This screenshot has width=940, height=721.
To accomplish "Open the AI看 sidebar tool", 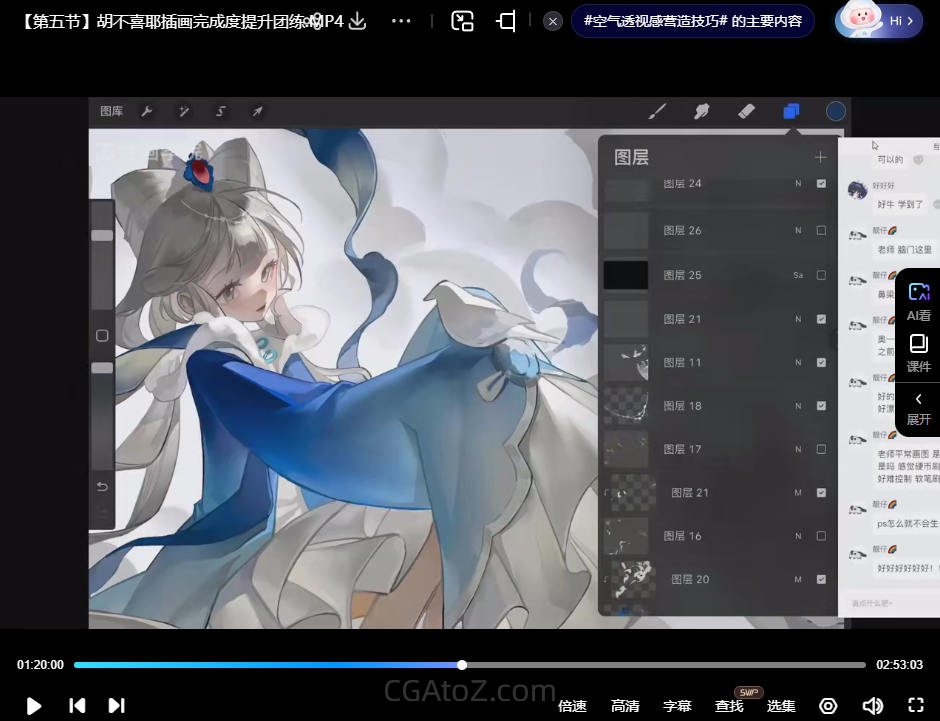I will pyautogui.click(x=918, y=301).
